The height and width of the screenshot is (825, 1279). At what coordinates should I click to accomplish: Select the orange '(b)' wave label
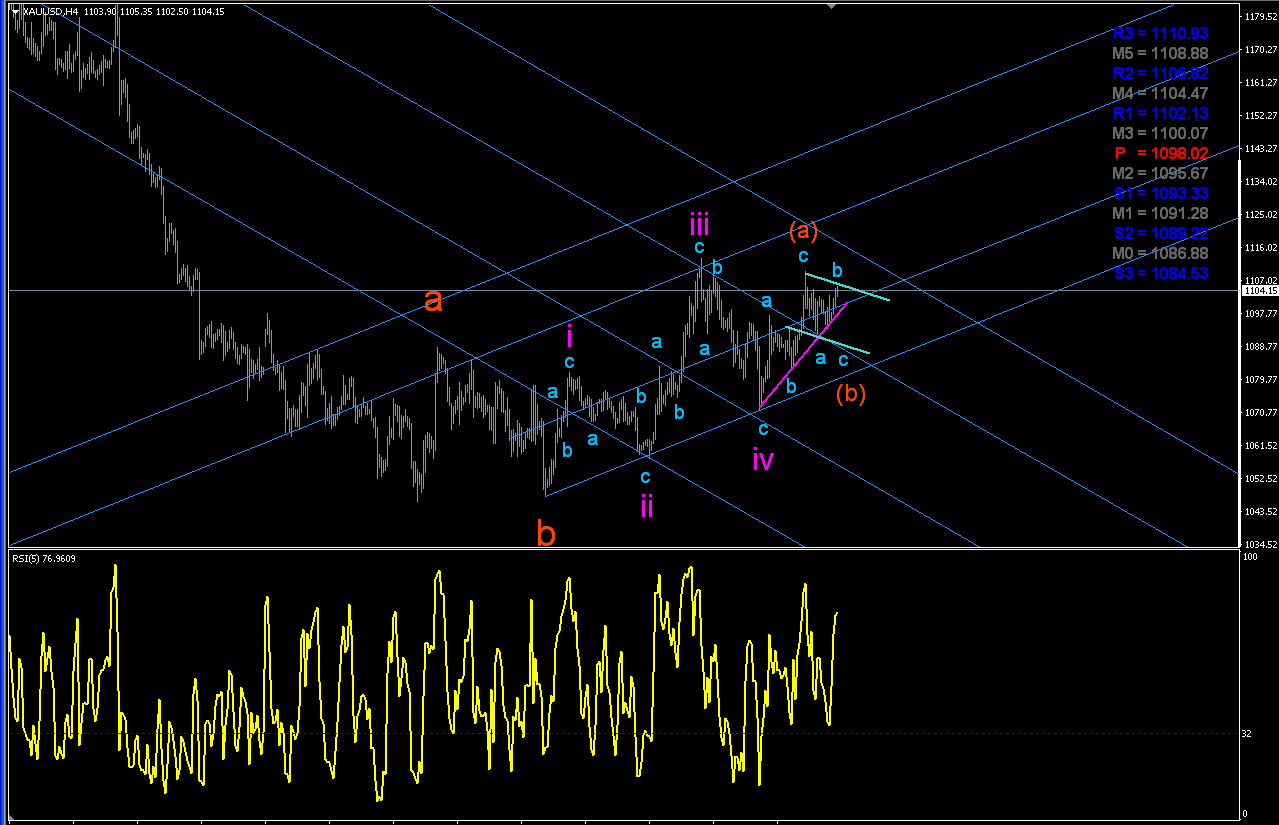click(851, 393)
